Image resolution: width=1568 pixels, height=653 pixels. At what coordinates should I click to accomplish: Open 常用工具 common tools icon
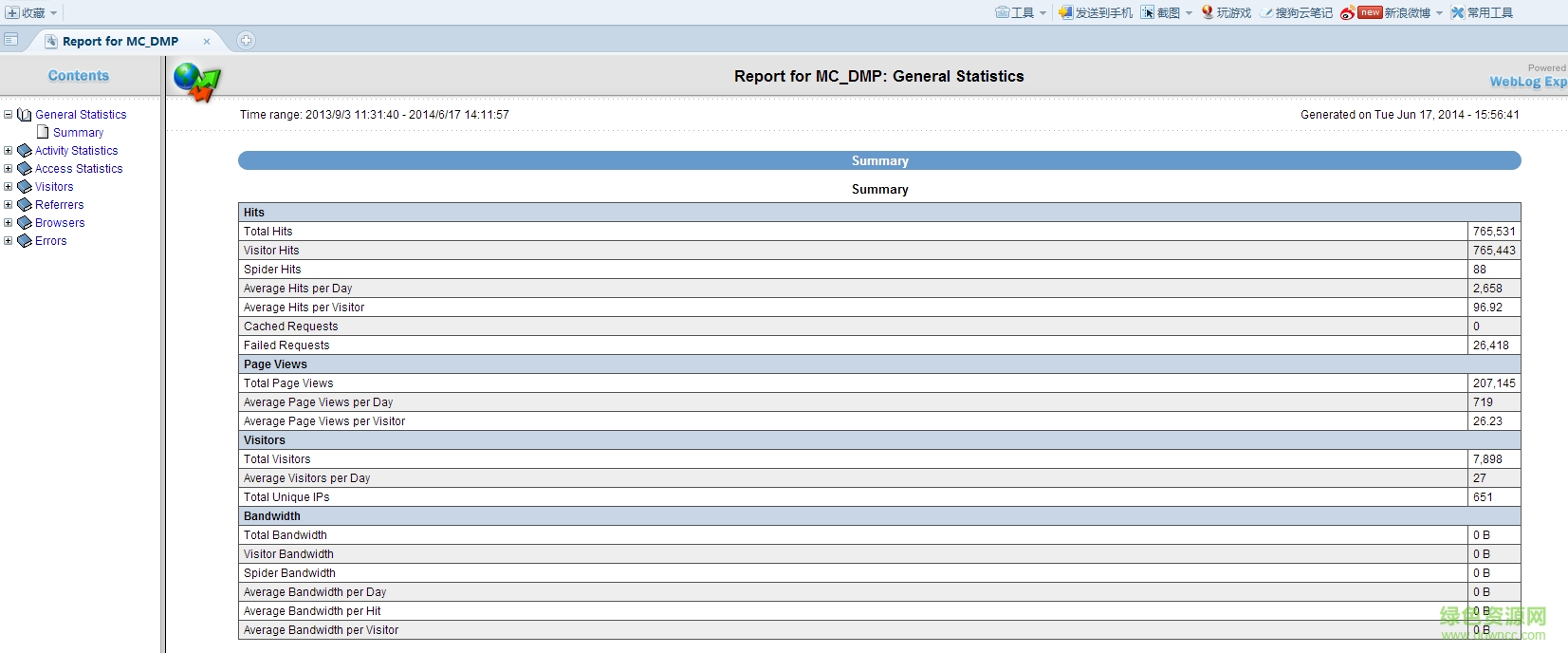[x=1458, y=12]
